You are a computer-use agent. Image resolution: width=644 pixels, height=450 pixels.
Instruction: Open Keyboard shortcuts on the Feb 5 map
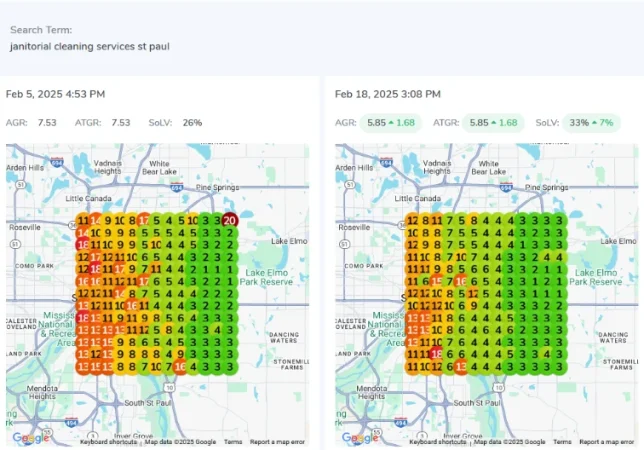point(108,442)
